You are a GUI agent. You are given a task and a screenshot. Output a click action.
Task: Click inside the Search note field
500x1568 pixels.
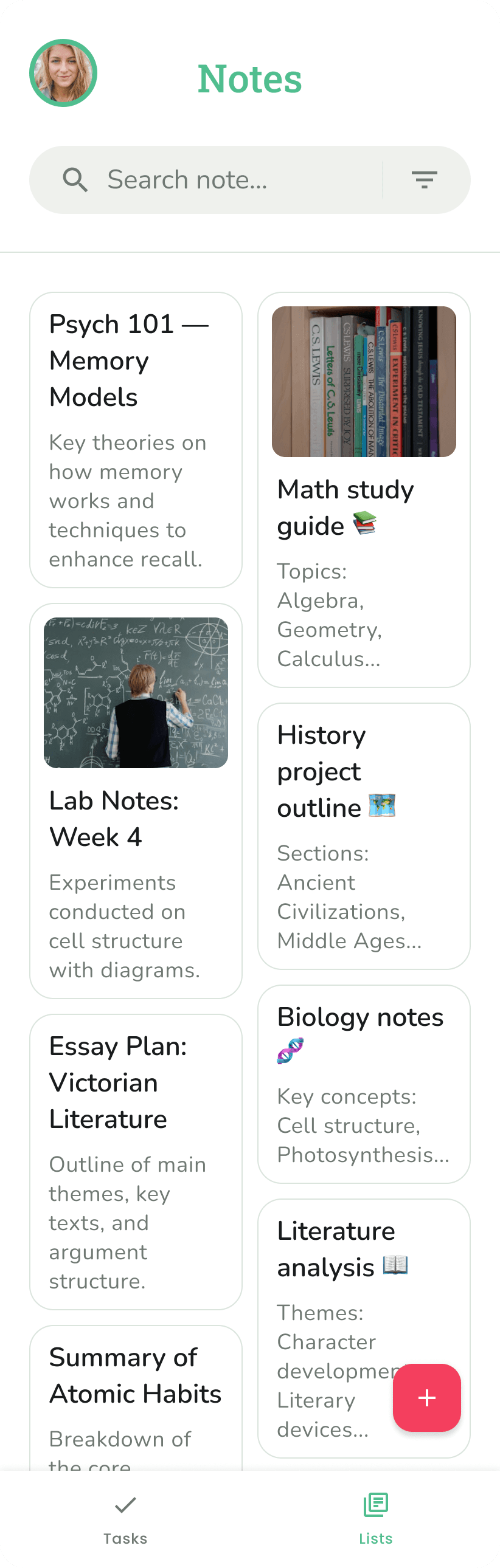213,179
